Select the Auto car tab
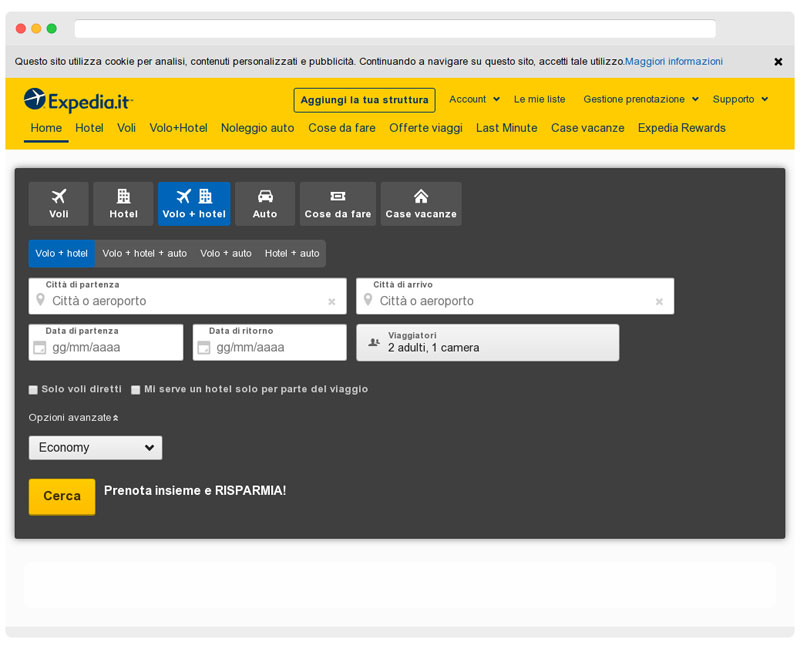The width and height of the screenshot is (800, 649). pos(265,204)
